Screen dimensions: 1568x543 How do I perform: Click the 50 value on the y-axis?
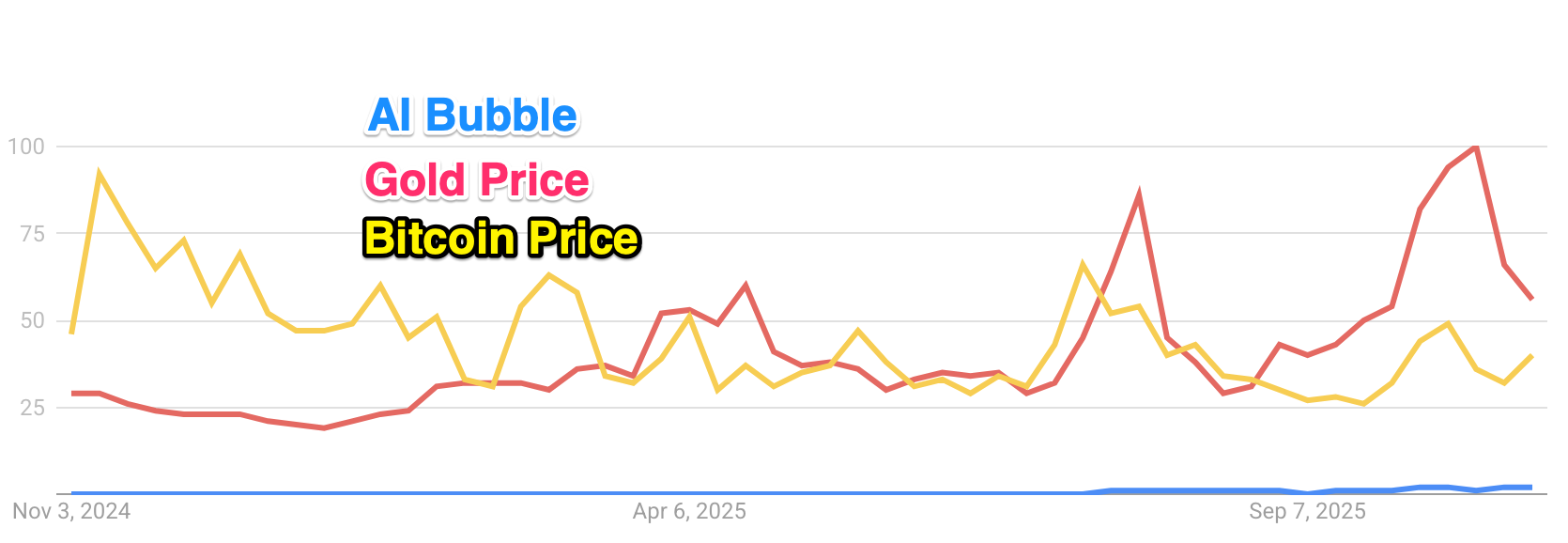[32, 320]
